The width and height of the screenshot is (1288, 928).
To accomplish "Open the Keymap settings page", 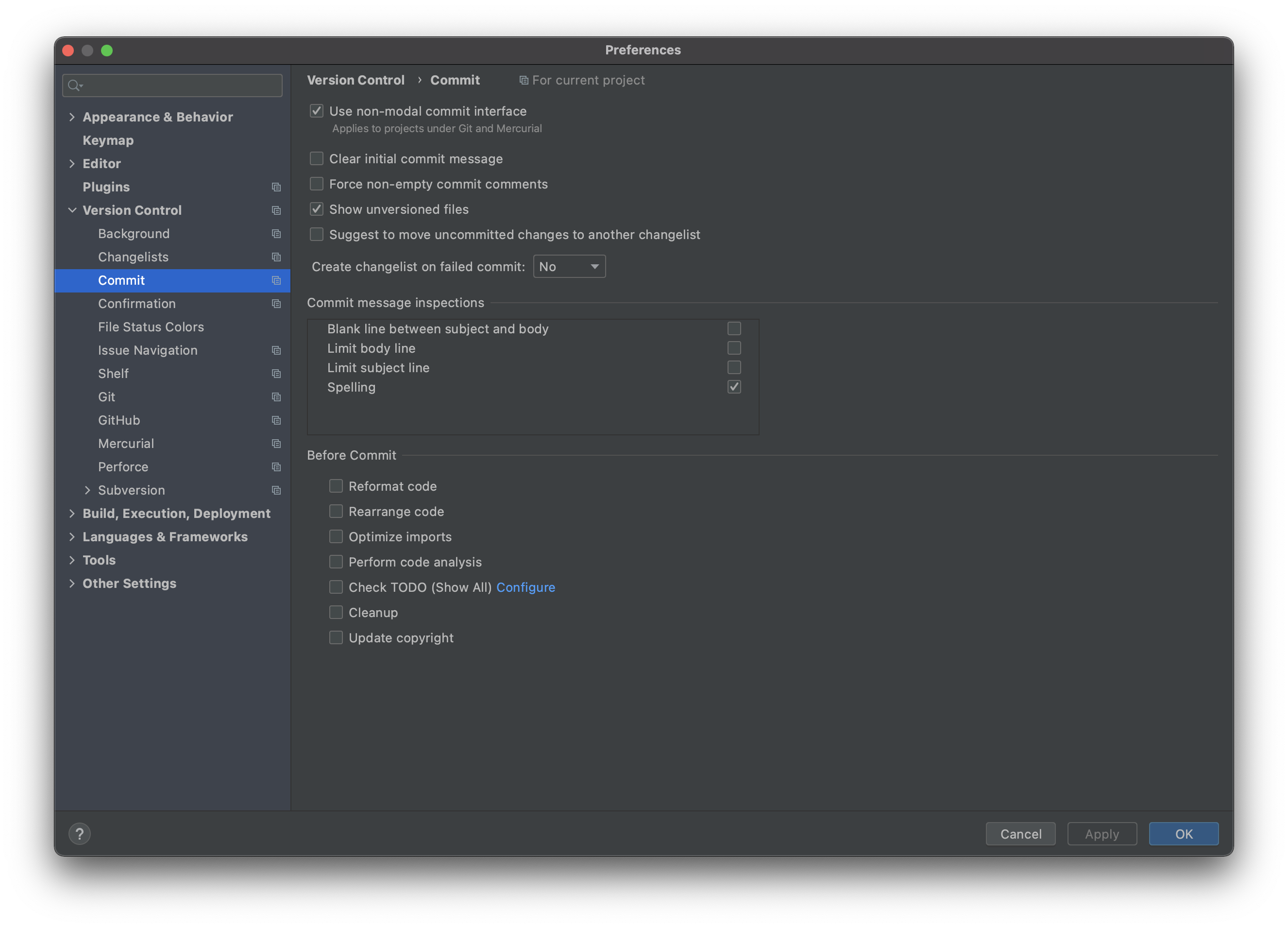I will click(108, 140).
